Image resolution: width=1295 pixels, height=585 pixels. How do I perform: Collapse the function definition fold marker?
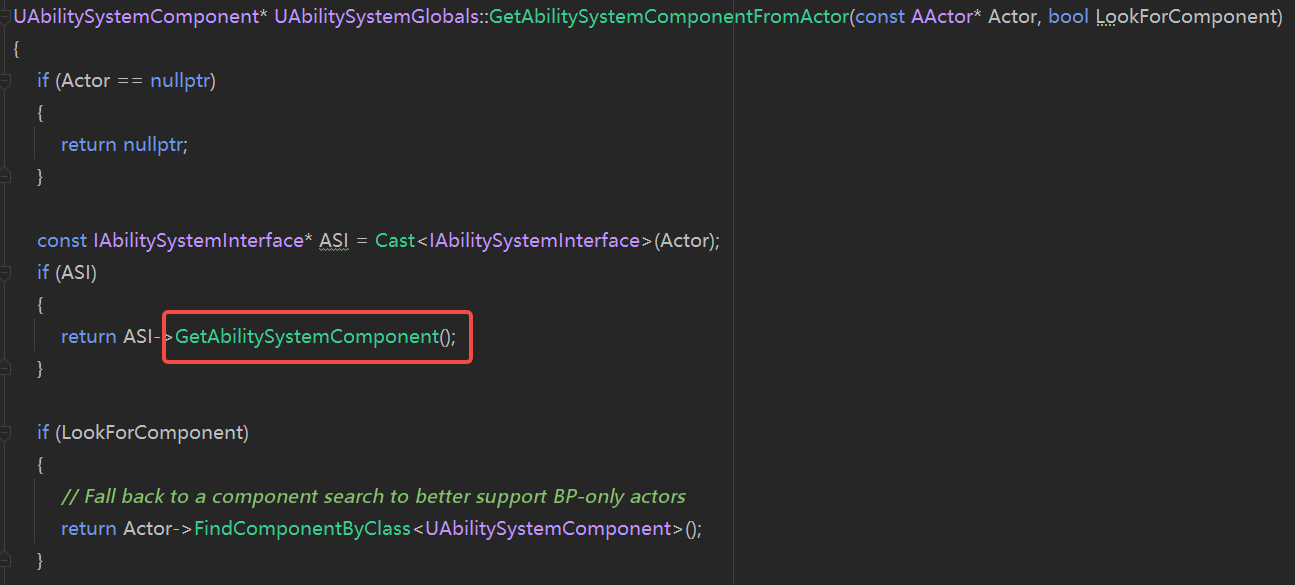click(x=5, y=17)
